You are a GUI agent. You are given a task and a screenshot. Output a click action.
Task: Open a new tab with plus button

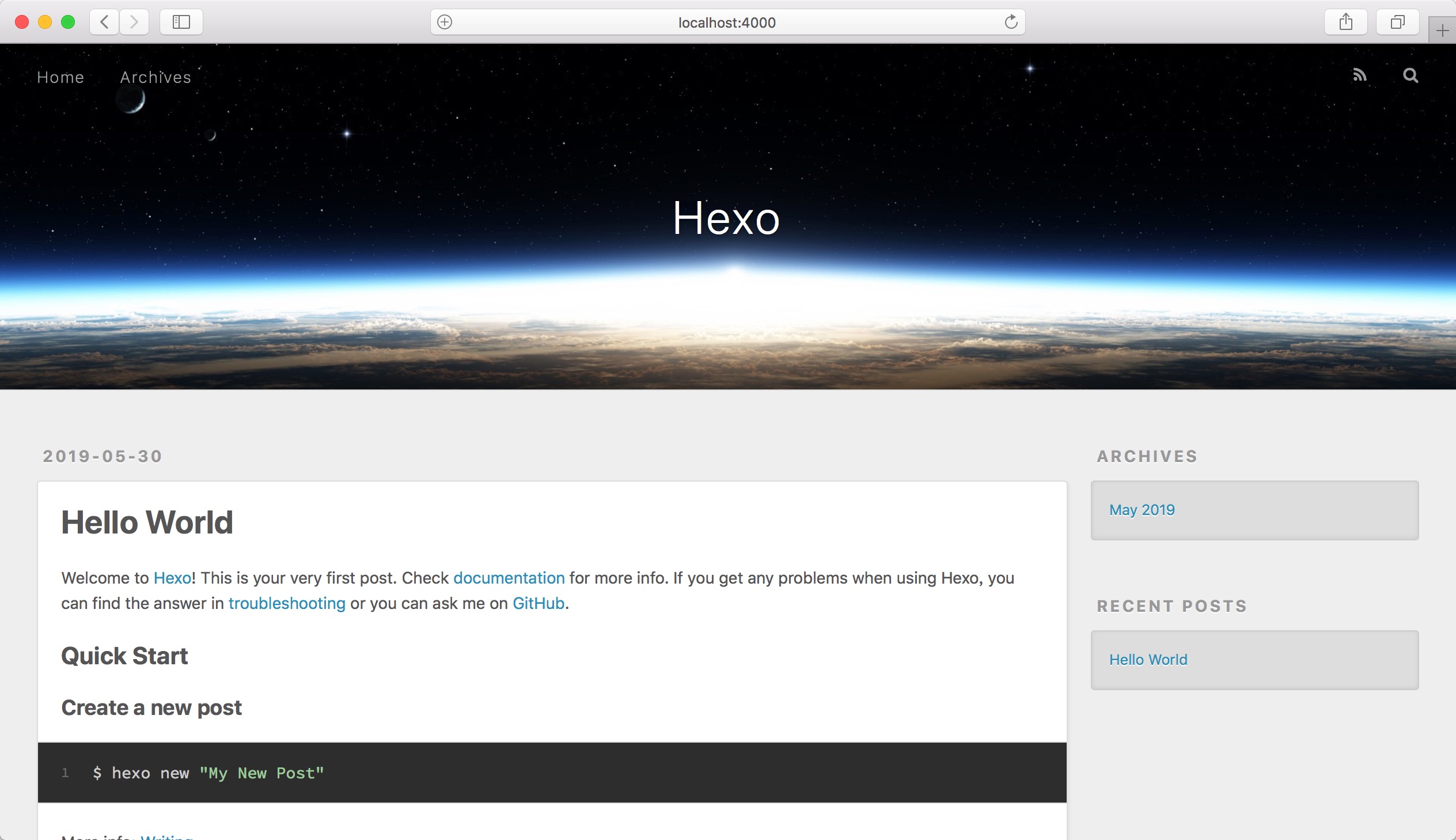[x=1442, y=30]
